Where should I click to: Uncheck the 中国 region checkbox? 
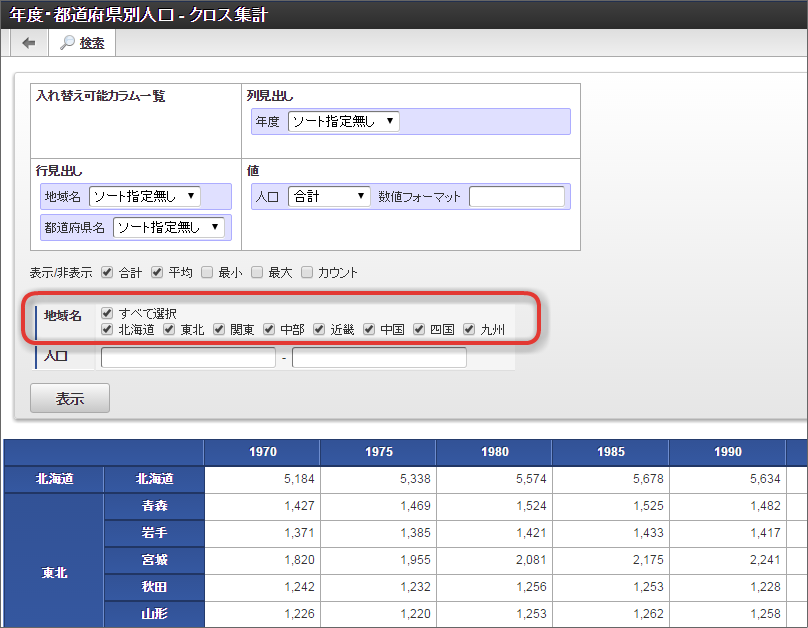point(368,329)
